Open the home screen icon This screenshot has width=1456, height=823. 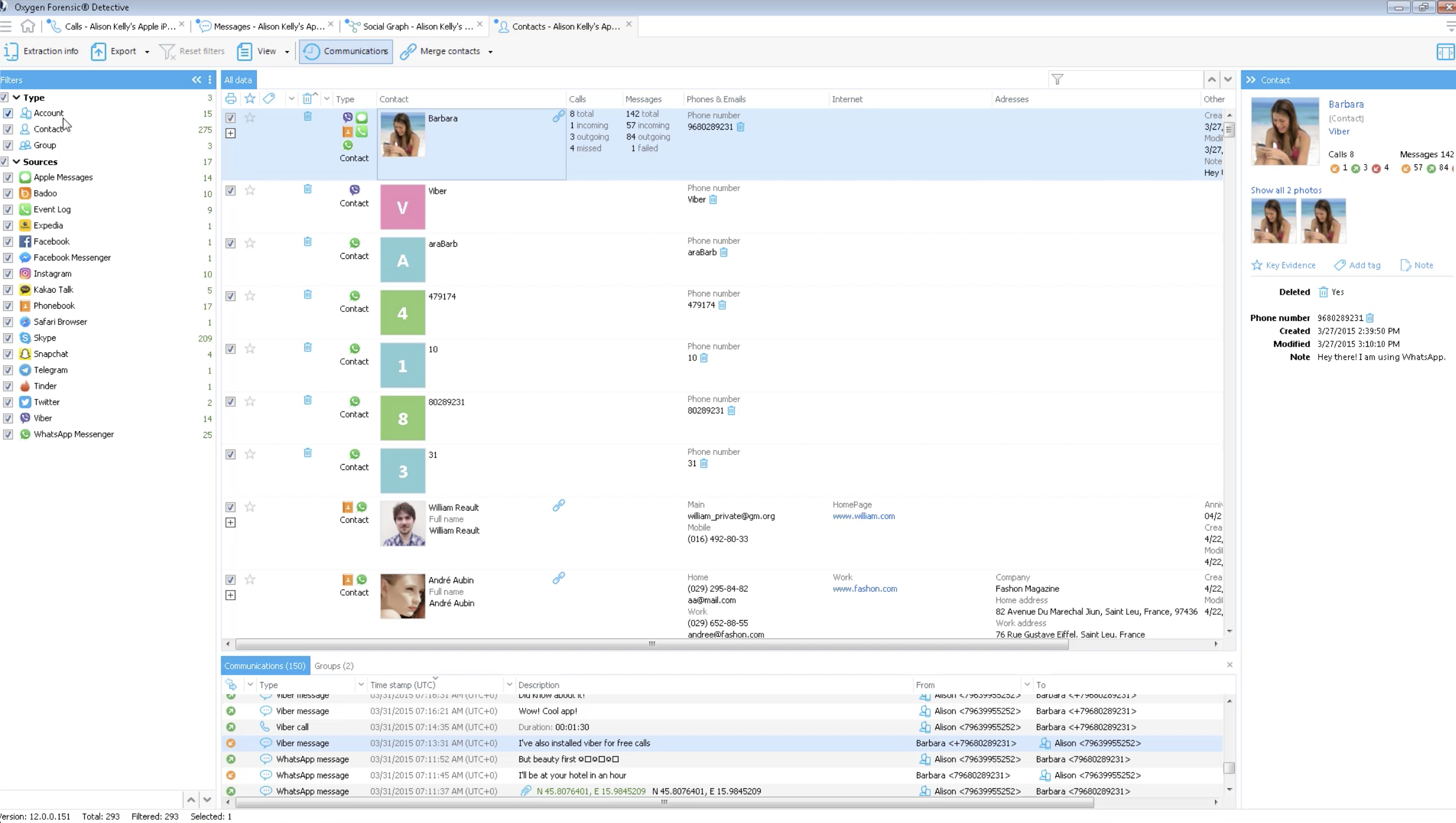coord(28,26)
